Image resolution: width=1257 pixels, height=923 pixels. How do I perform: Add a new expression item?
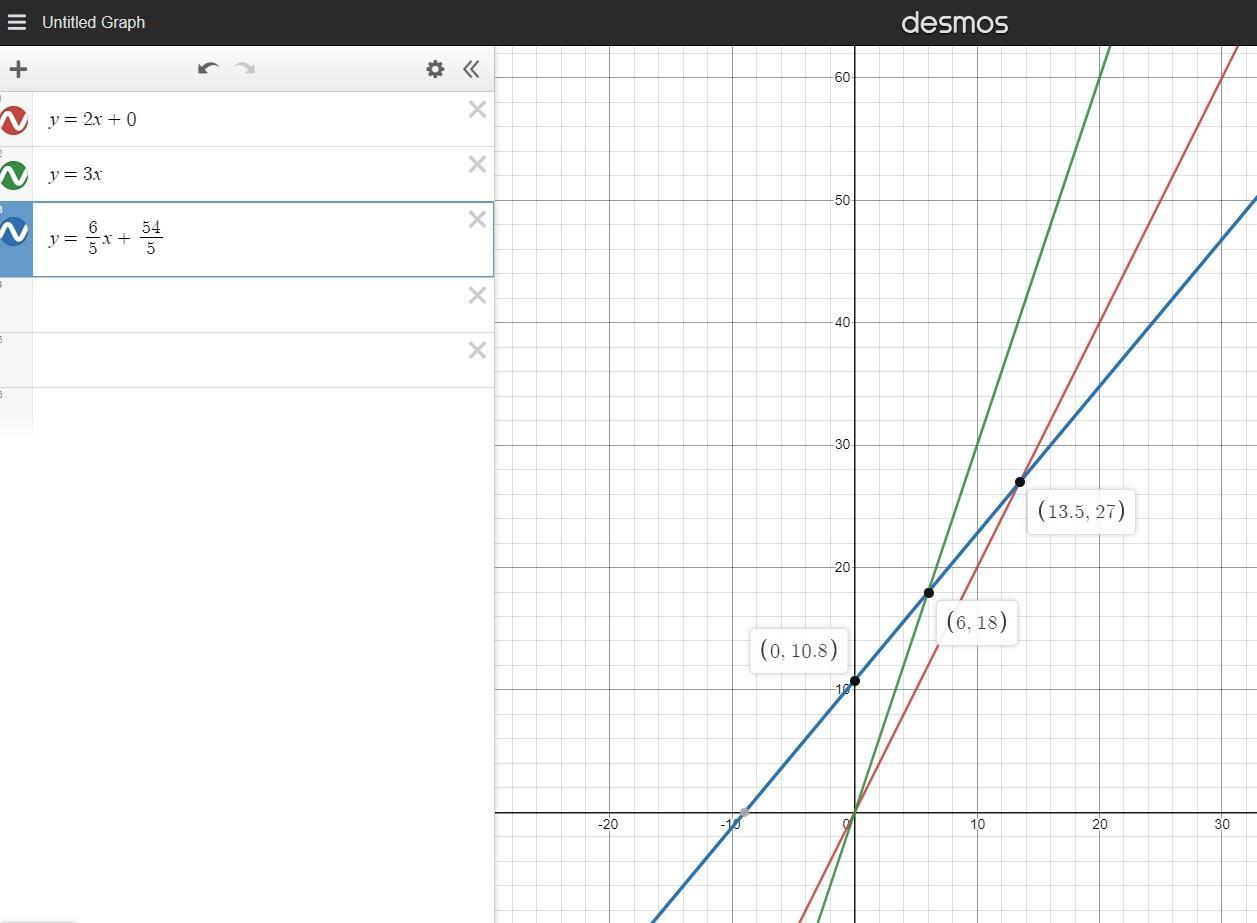click(18, 69)
